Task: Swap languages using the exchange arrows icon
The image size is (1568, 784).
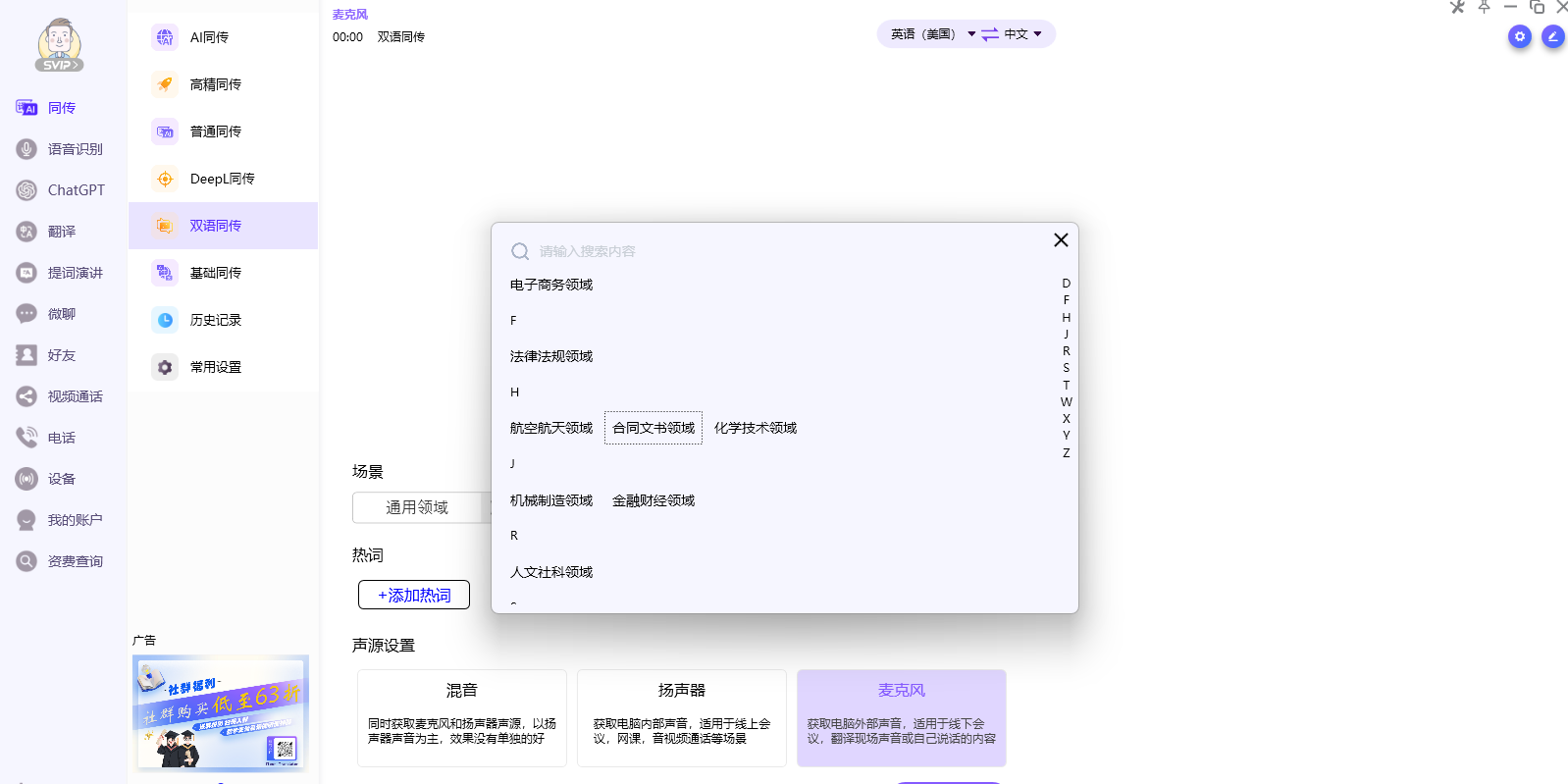Action: coord(990,34)
